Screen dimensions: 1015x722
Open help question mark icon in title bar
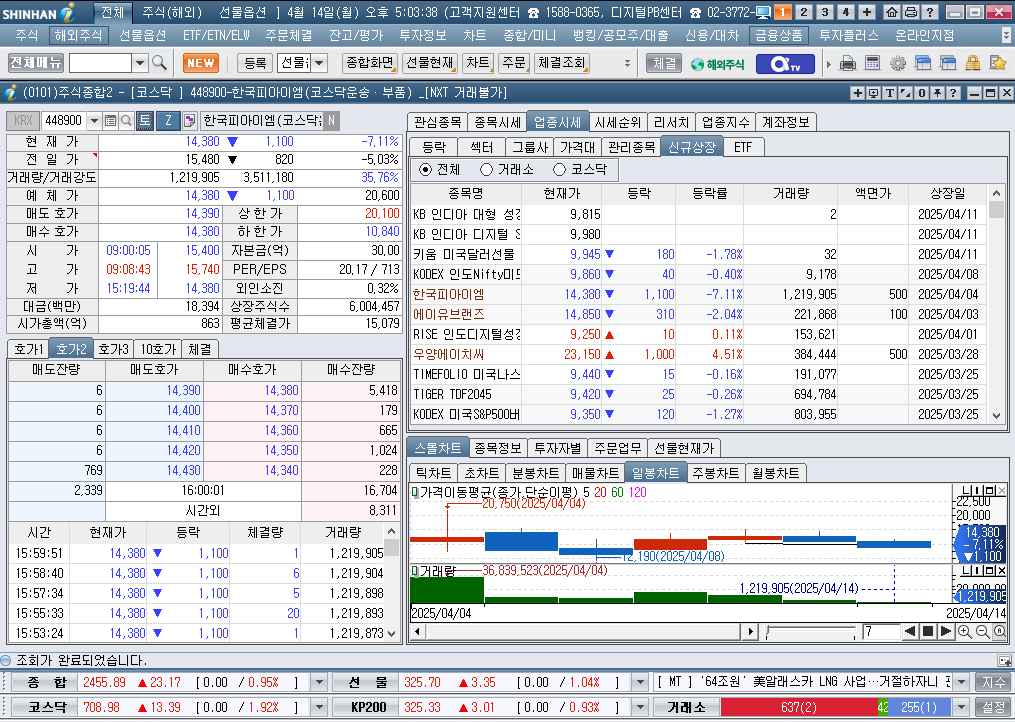(x=930, y=12)
